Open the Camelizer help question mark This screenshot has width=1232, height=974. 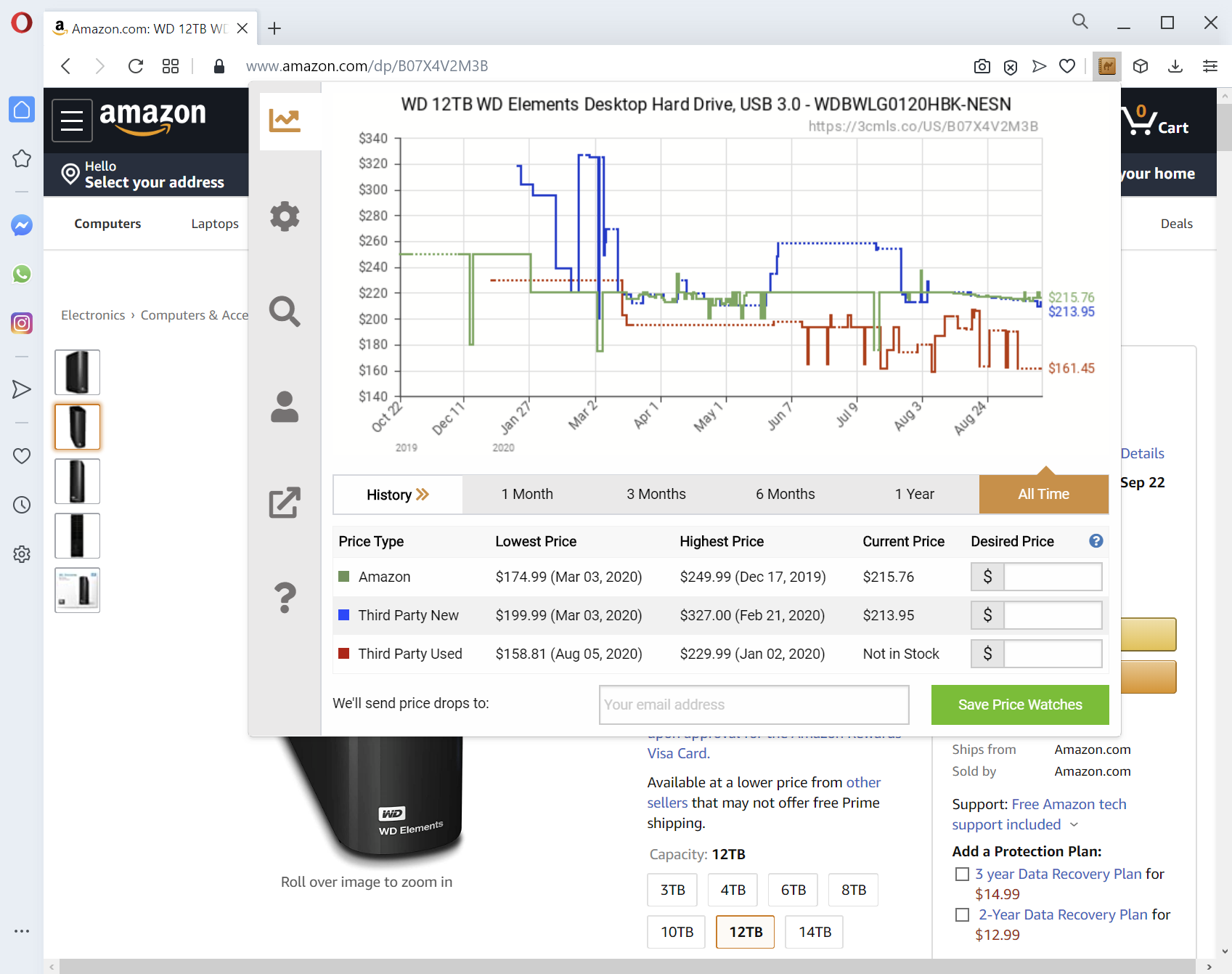coord(285,598)
